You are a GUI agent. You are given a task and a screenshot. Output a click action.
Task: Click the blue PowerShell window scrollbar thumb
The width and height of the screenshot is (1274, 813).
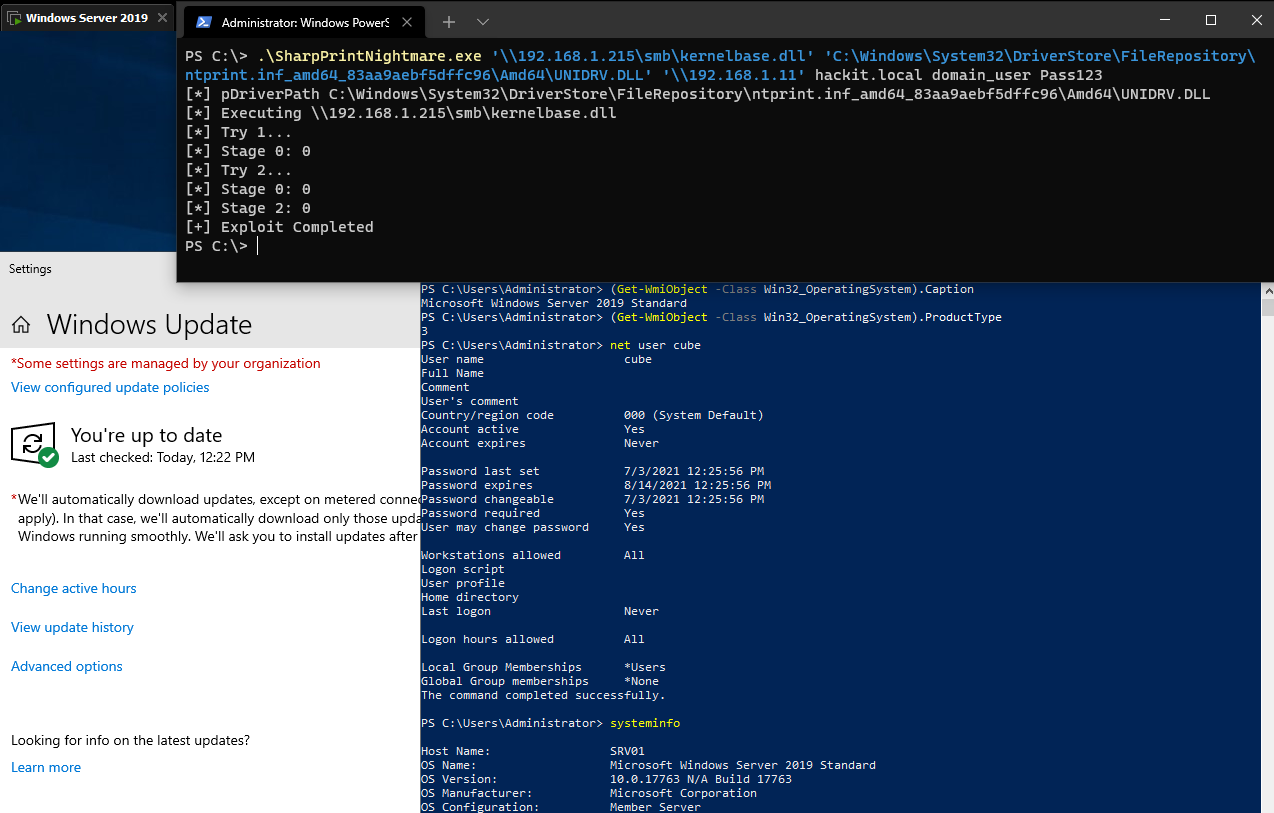coord(1267,307)
